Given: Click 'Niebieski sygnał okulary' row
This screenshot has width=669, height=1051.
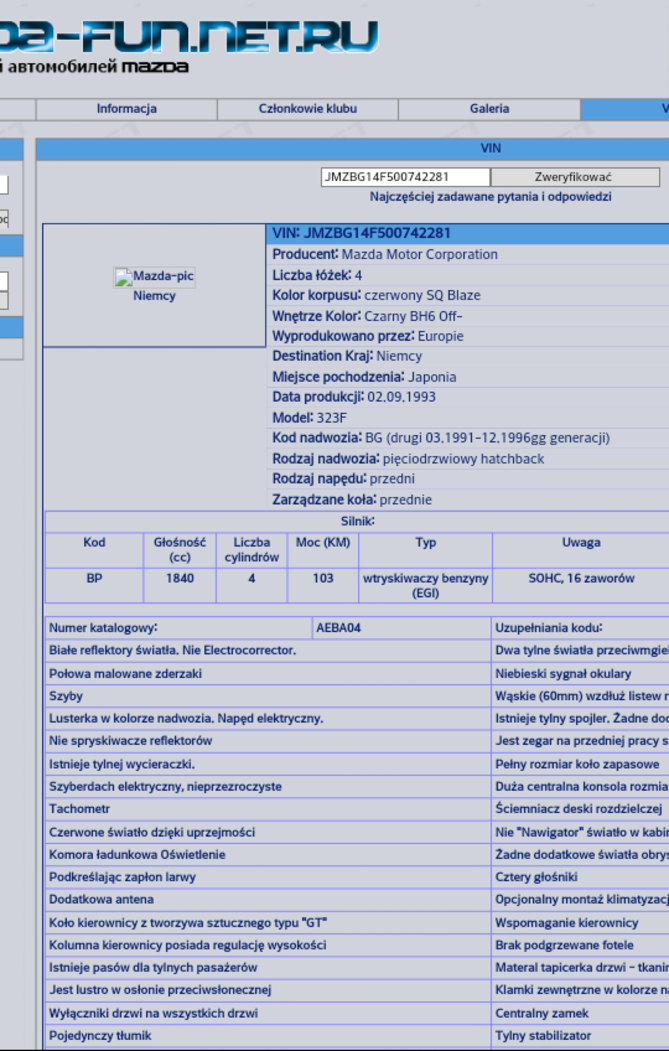Looking at the screenshot, I should 581,674.
